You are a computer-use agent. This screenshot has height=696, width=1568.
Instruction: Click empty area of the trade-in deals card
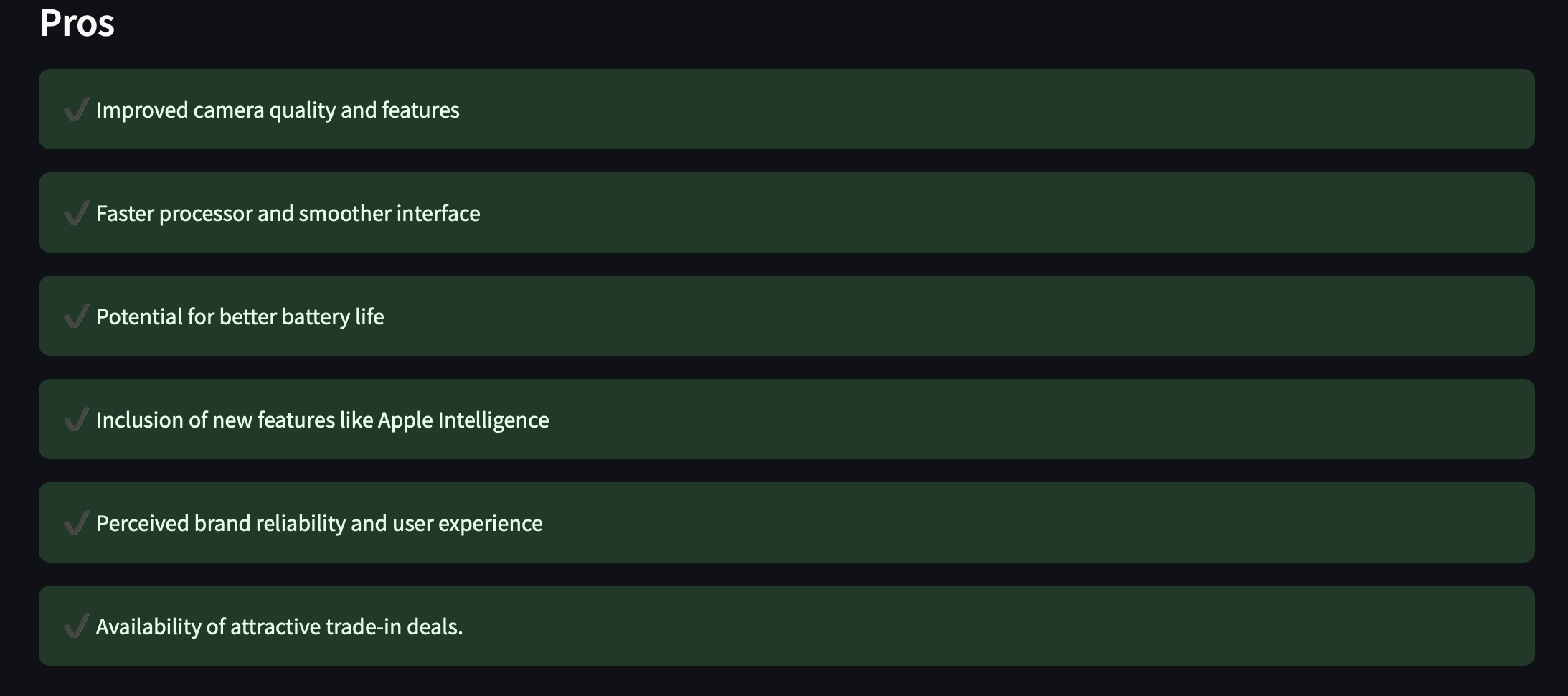[x=1004, y=626]
